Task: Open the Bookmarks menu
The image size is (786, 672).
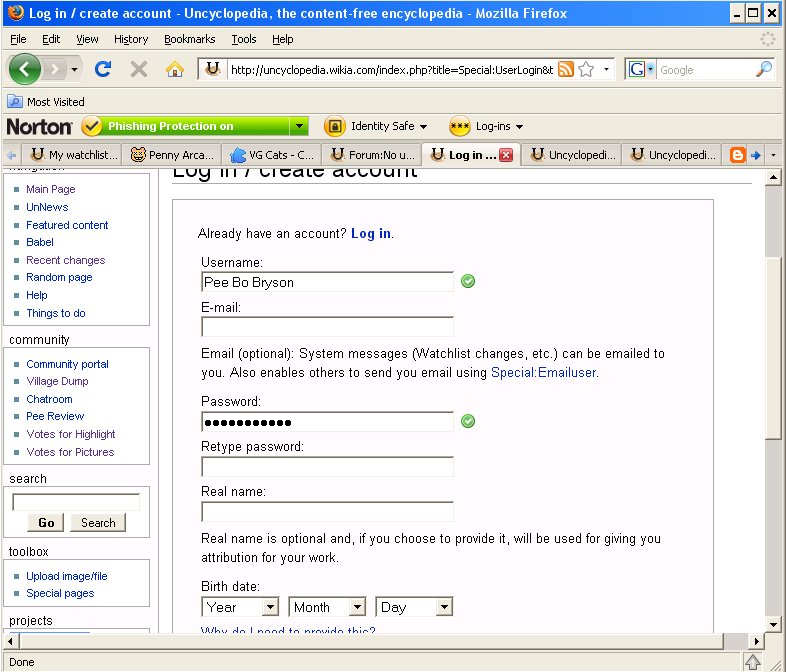Action: 189,39
